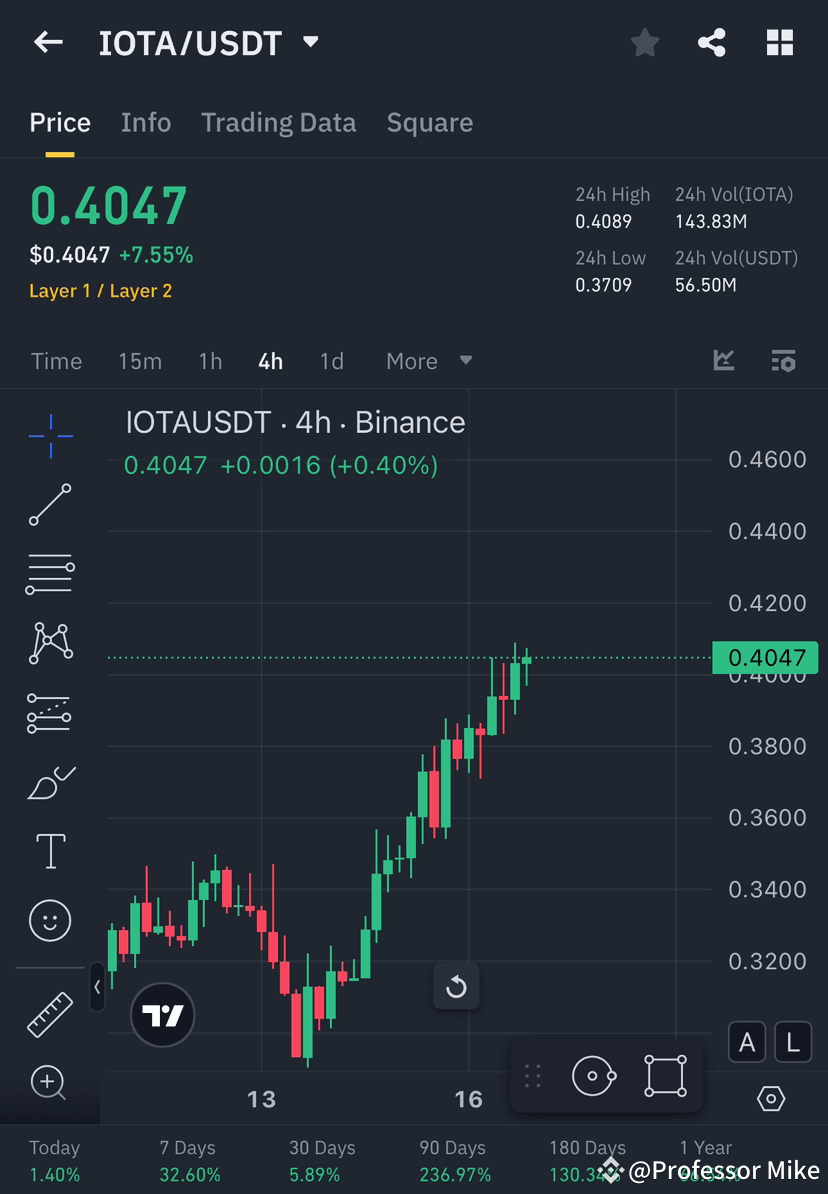Open the Square tab
Screen dimensions: 828x1194
click(429, 122)
